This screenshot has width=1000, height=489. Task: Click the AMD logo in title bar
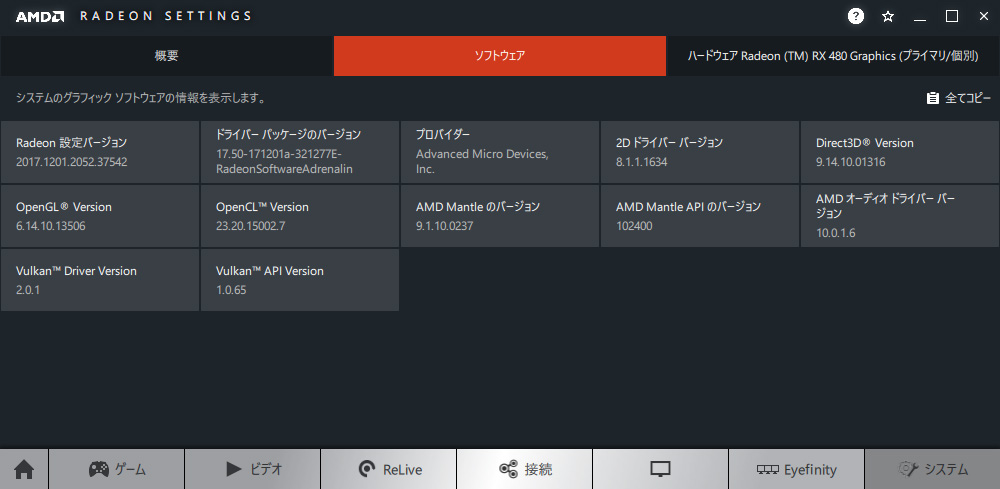[40, 17]
